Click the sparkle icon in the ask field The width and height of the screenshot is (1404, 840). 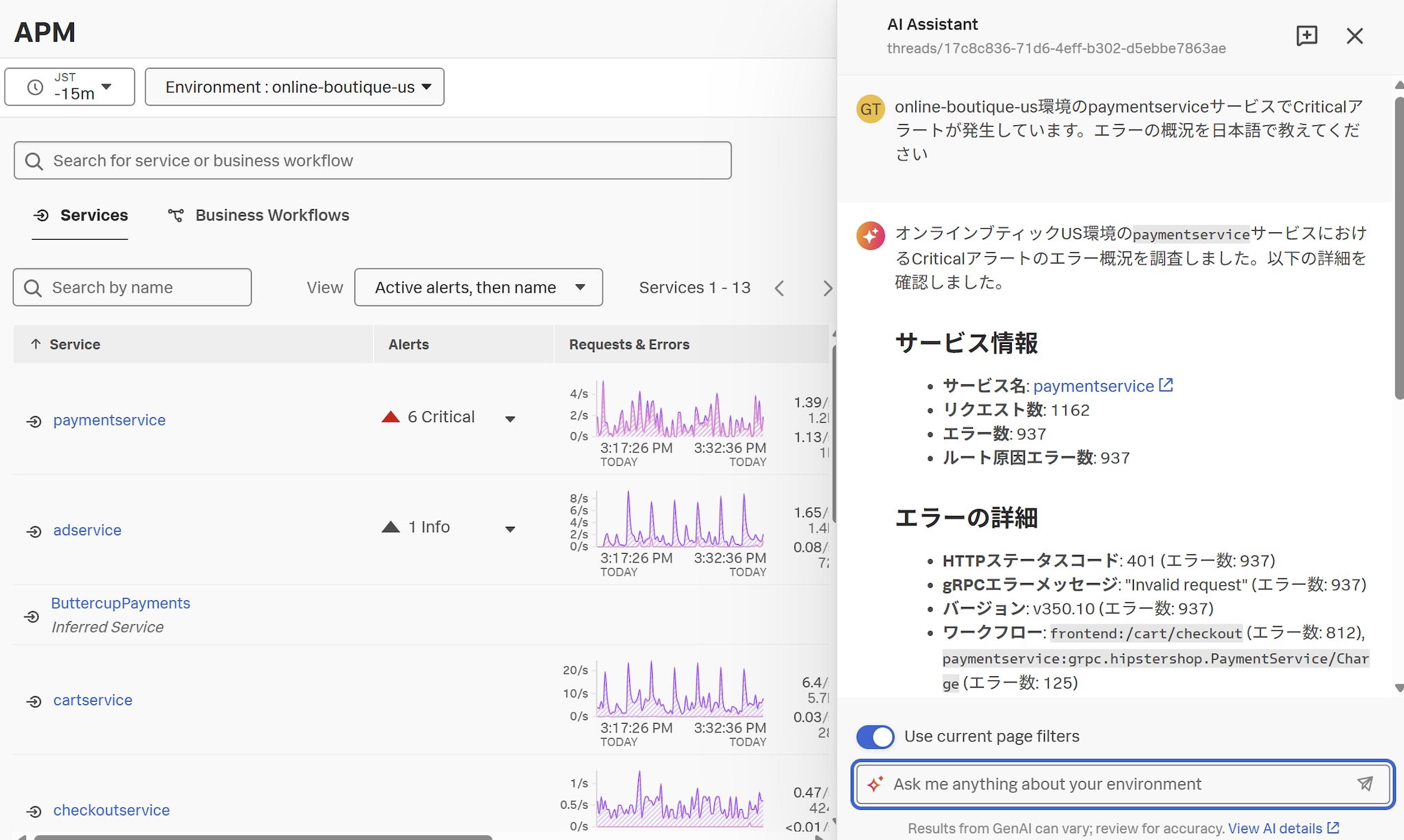[875, 783]
